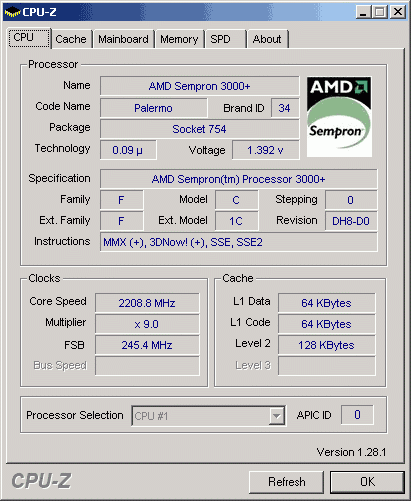Viewport: 411px width, 501px height.
Task: Select the 0.09 µ technology value
Action: [x=128, y=150]
